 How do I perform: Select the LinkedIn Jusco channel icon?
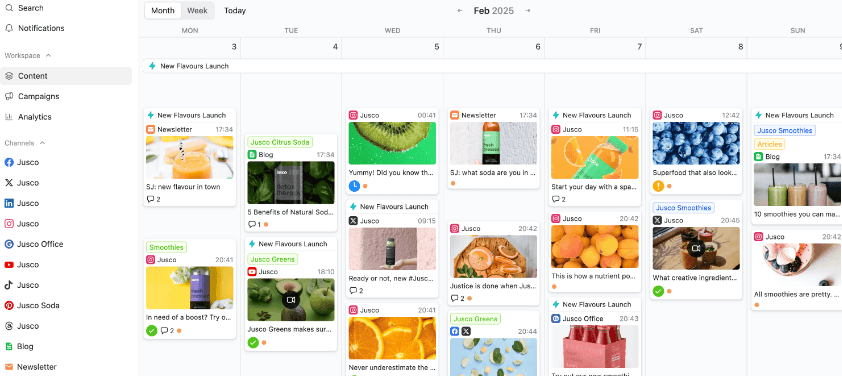(9, 203)
